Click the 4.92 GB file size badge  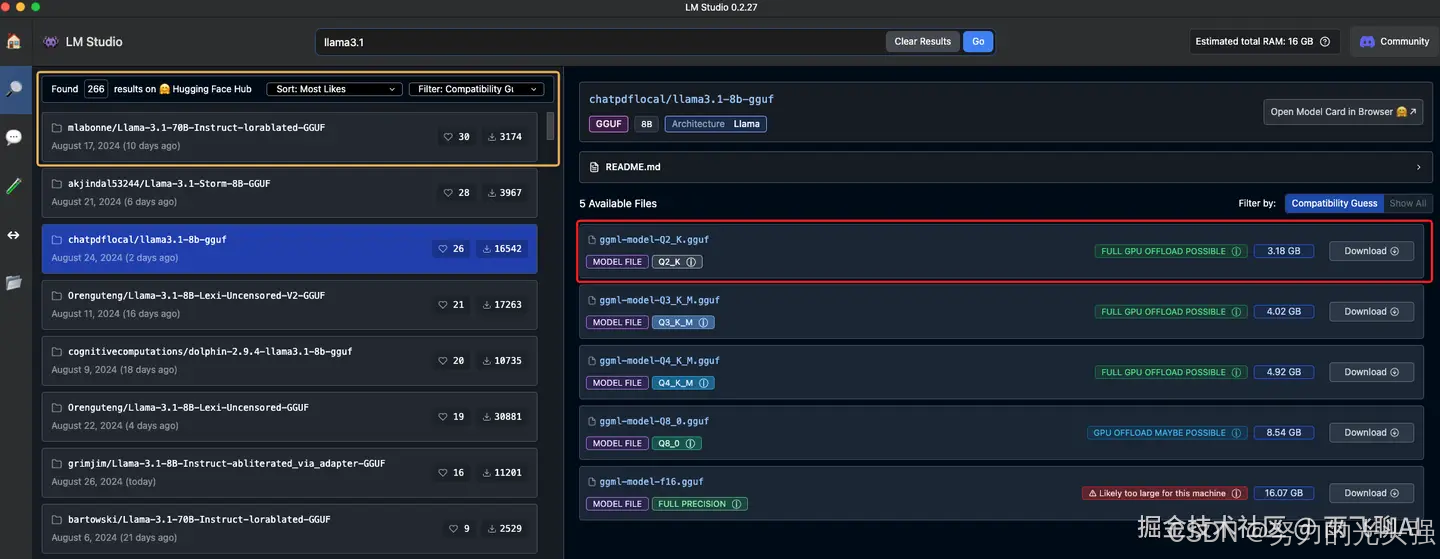[x=1284, y=372]
